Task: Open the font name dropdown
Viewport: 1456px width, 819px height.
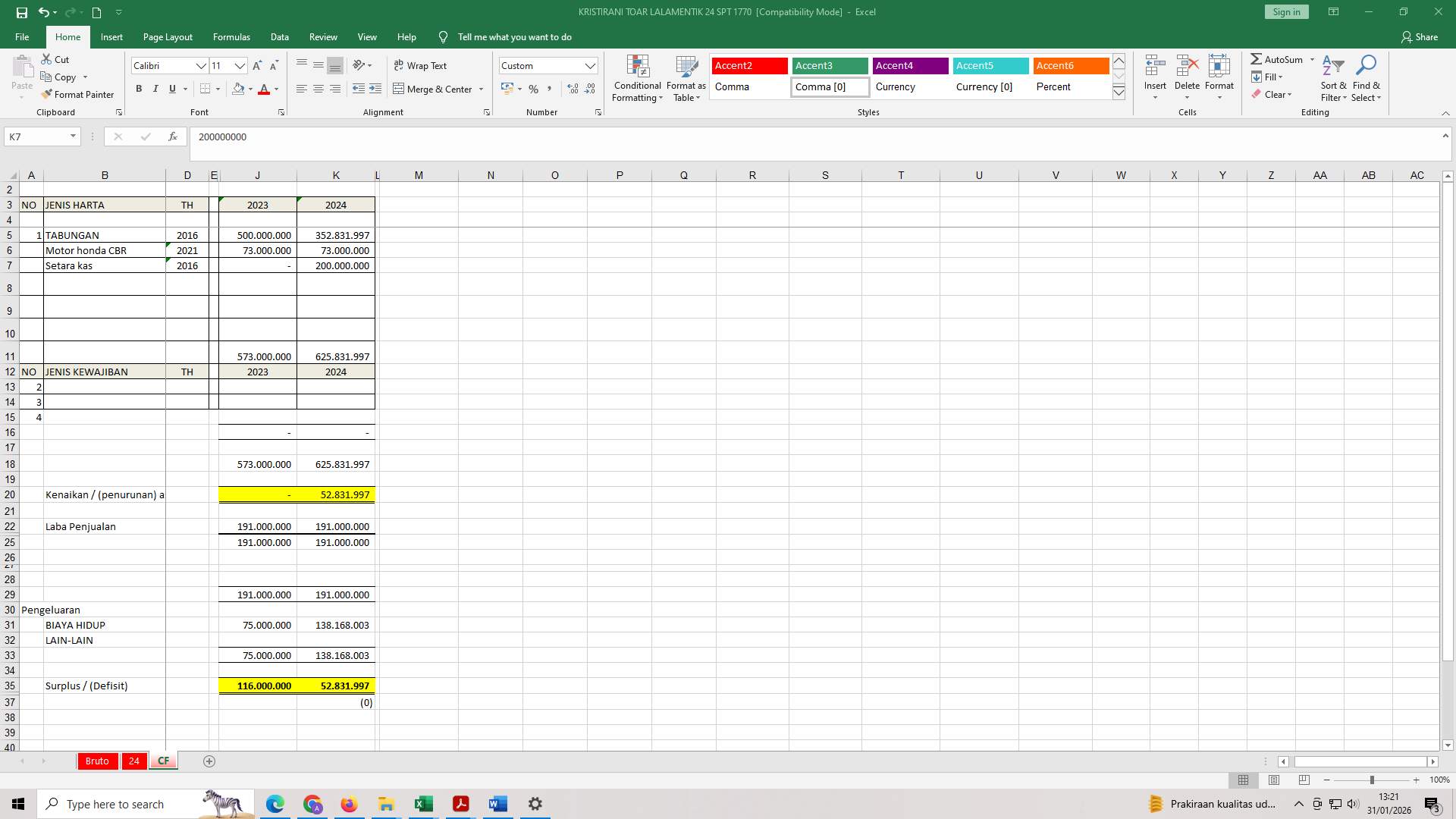Action: [201, 66]
